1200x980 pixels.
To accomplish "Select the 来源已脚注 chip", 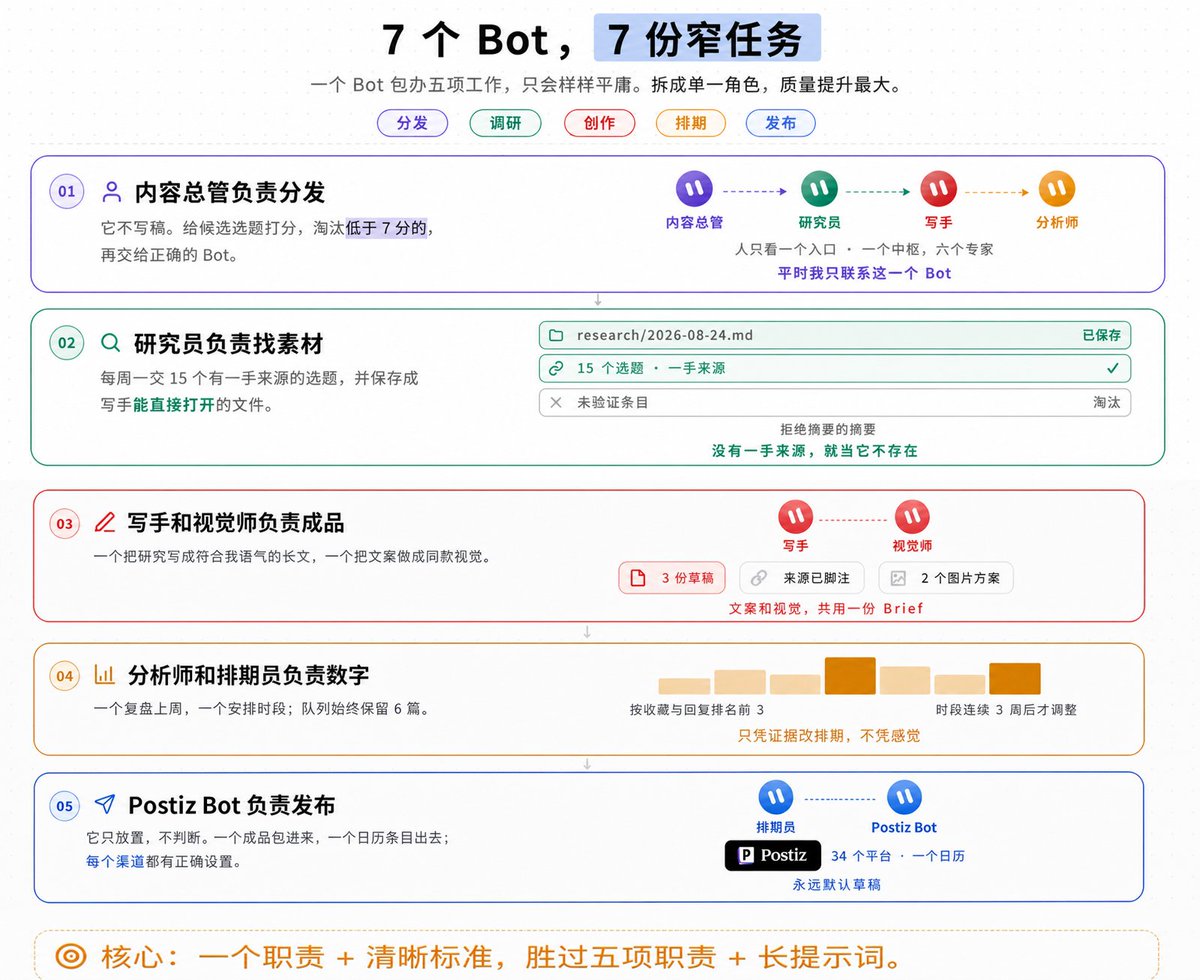I will pos(803,578).
